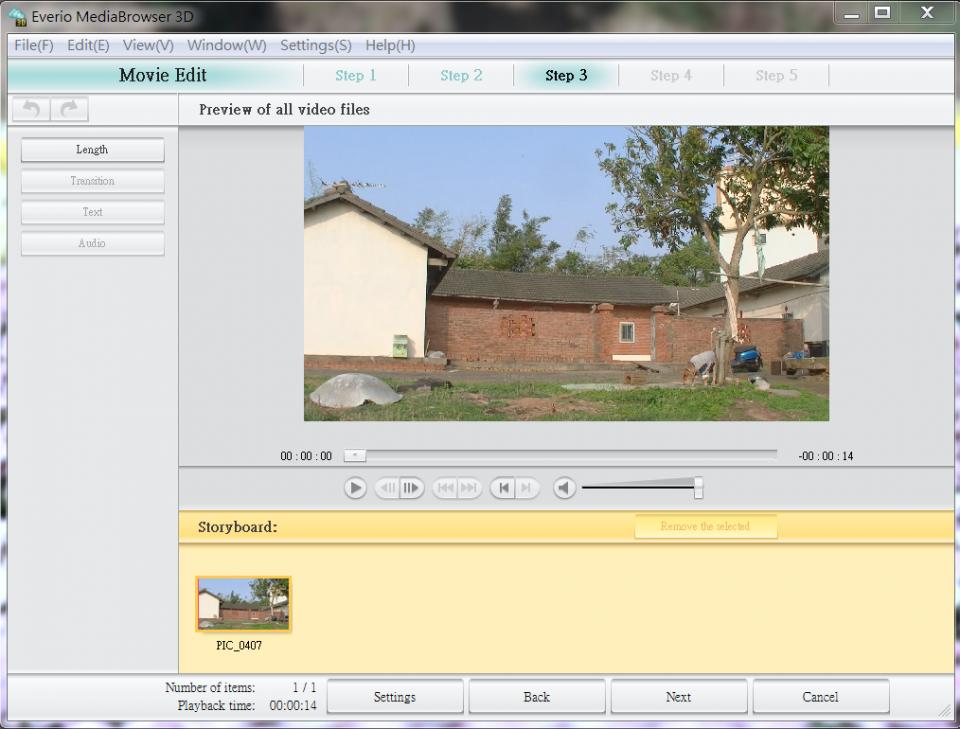Click the playback seek bar handle
Image resolution: width=960 pixels, height=729 pixels.
pos(355,456)
